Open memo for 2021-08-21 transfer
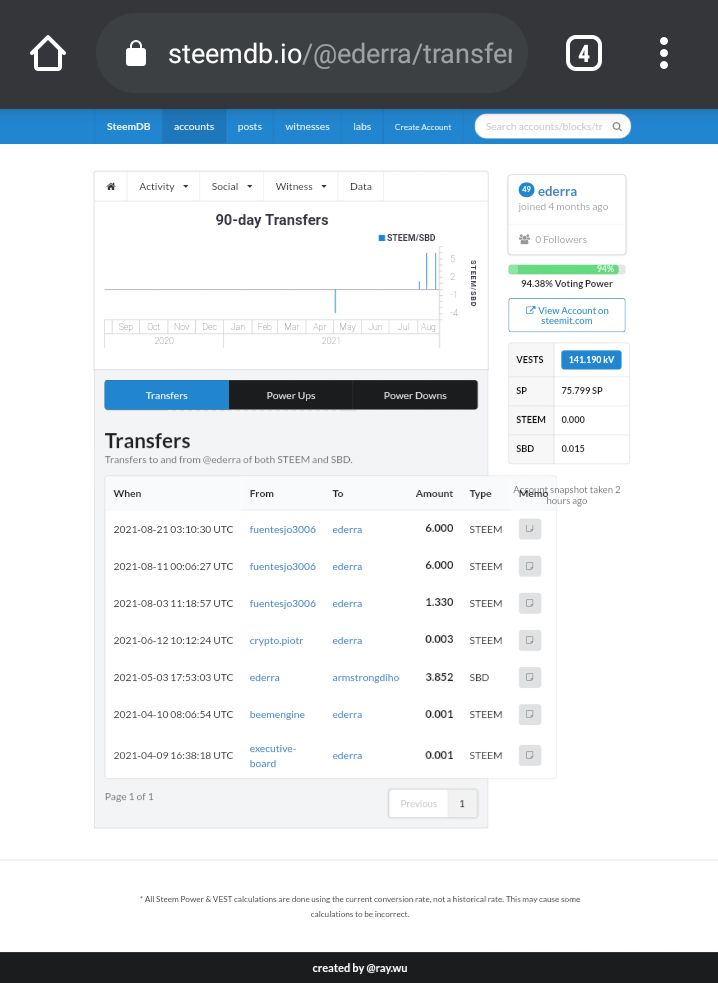The image size is (718, 983). [530, 529]
